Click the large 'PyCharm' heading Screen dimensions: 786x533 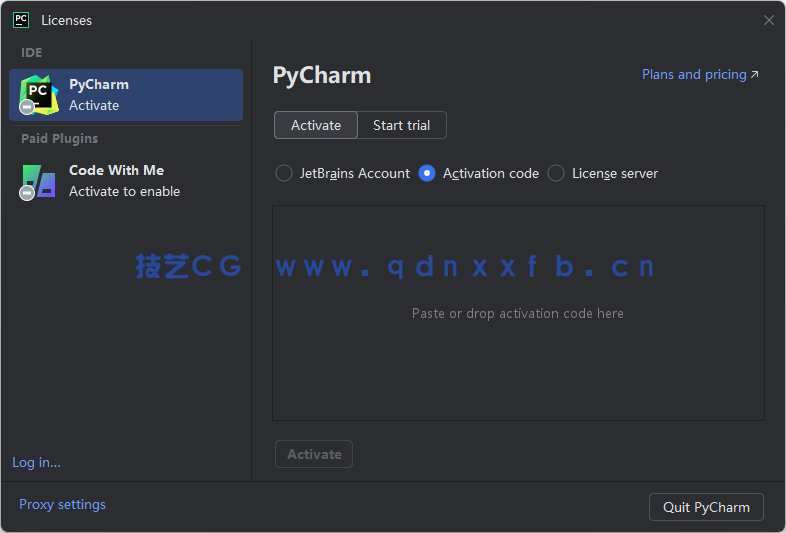point(322,76)
